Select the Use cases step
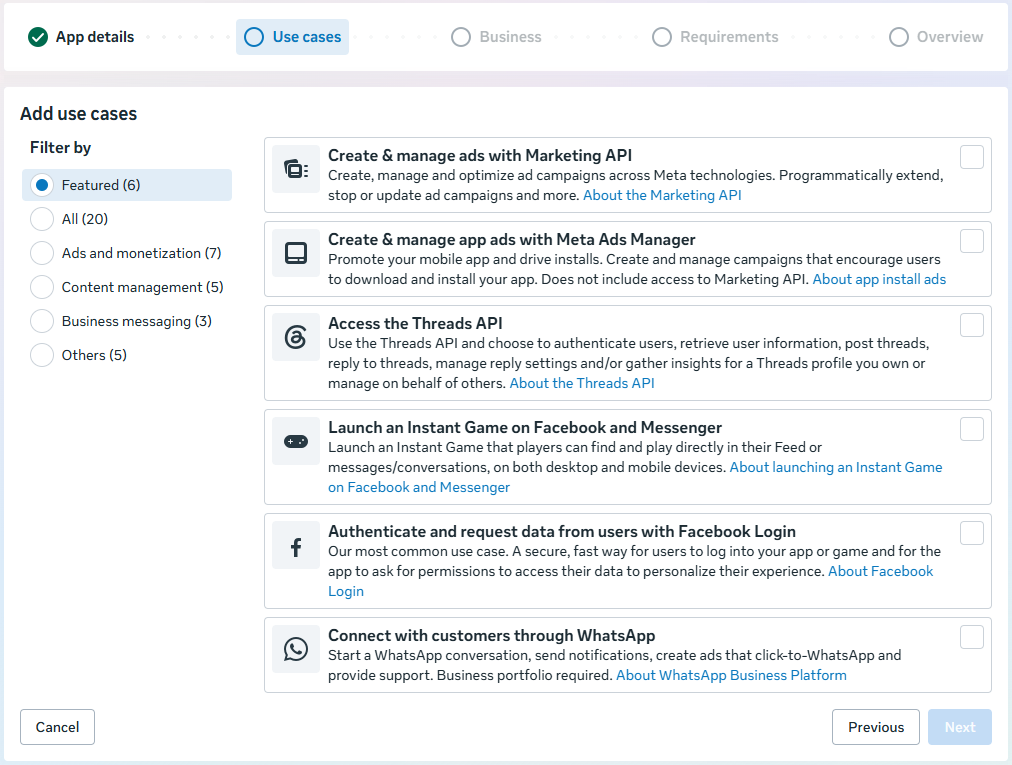The image size is (1012, 765). (292, 37)
